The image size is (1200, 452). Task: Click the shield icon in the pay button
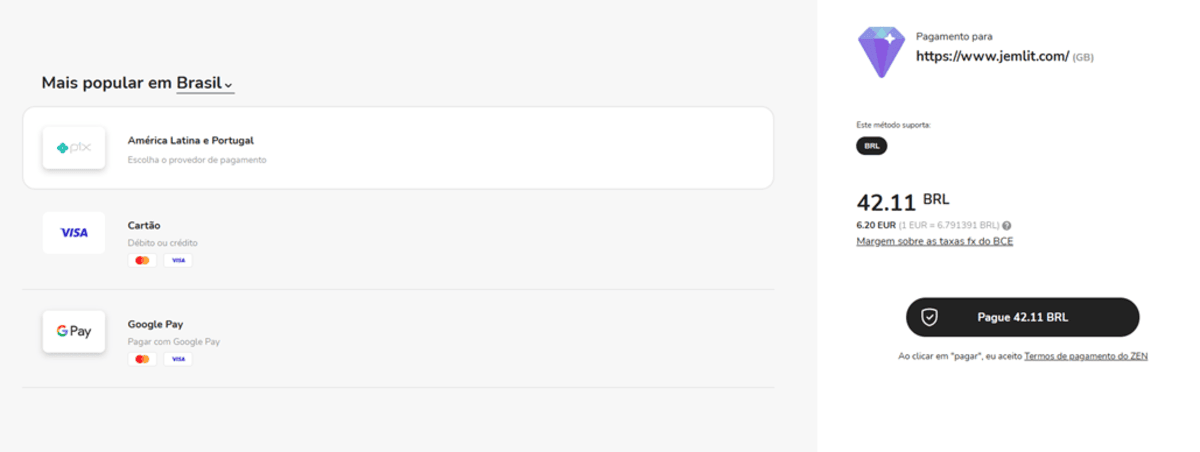[x=929, y=317]
